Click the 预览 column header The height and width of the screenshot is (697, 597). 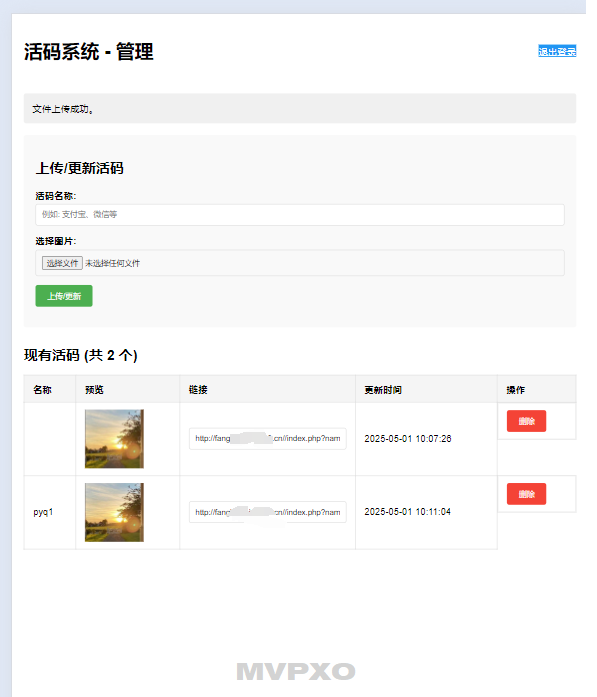coord(94,390)
